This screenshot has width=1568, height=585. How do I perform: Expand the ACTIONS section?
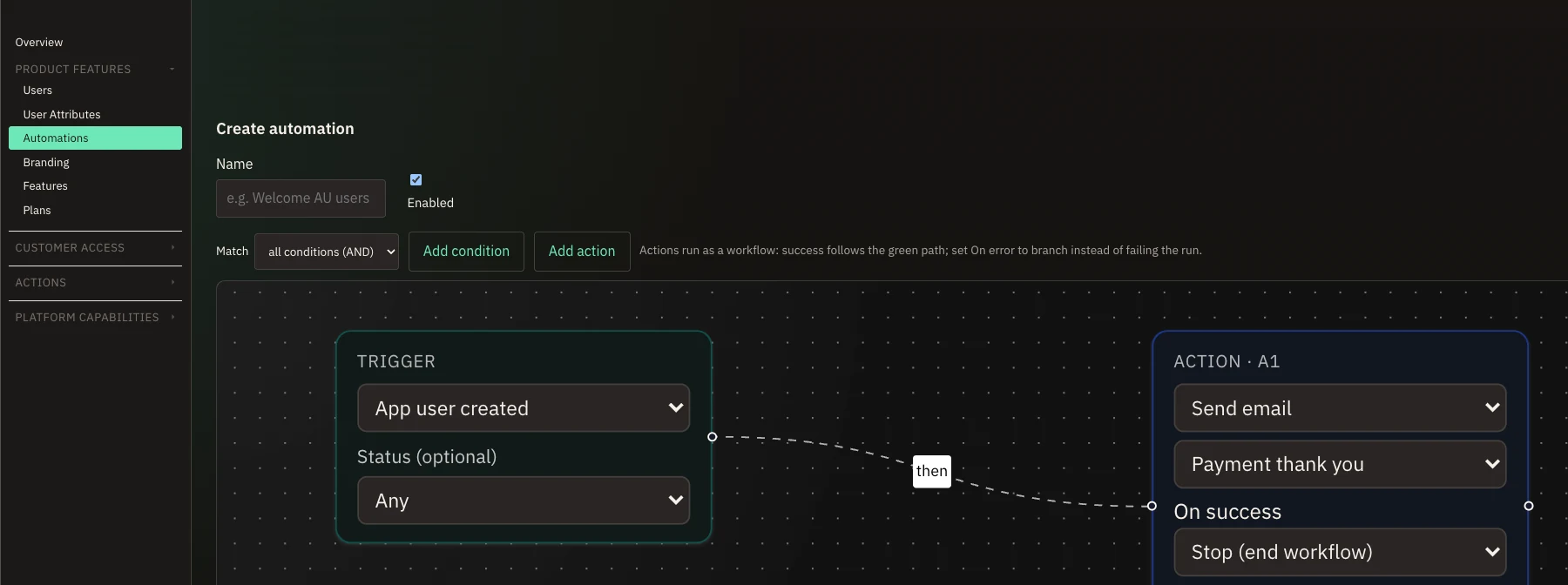[95, 282]
